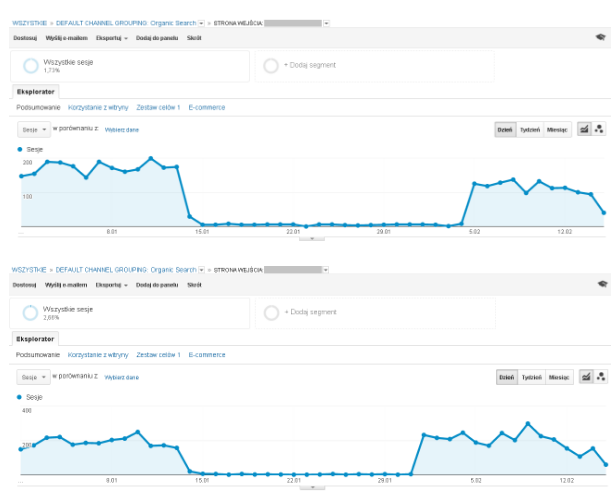The width and height of the screenshot is (616, 493).
Task: Open Podsumowanie tab in top report
Action: [38, 107]
